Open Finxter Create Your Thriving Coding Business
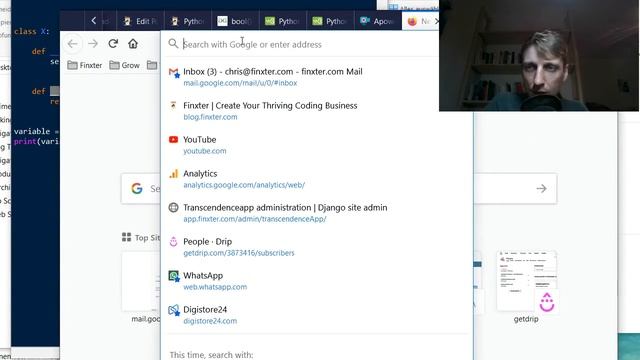This screenshot has height=360, width=640. coord(270,105)
